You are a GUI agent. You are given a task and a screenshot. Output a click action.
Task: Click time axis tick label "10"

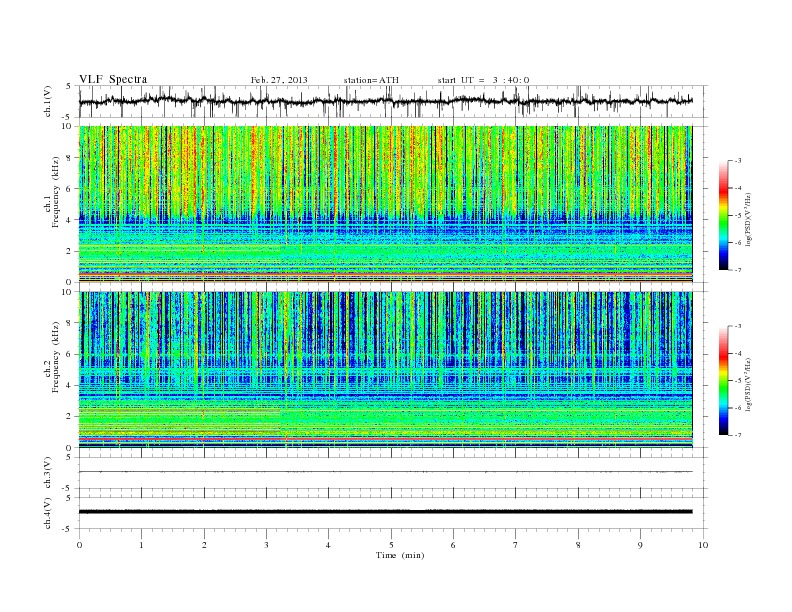click(703, 545)
